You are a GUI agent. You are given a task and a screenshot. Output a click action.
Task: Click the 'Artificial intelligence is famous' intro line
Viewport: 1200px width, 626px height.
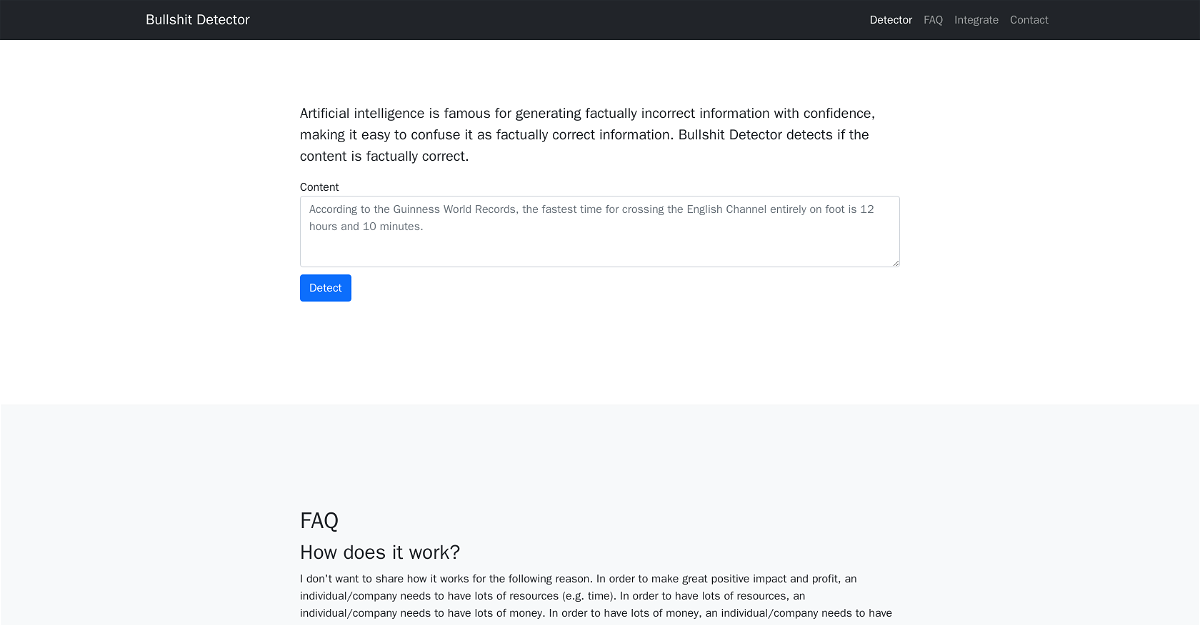coord(587,114)
